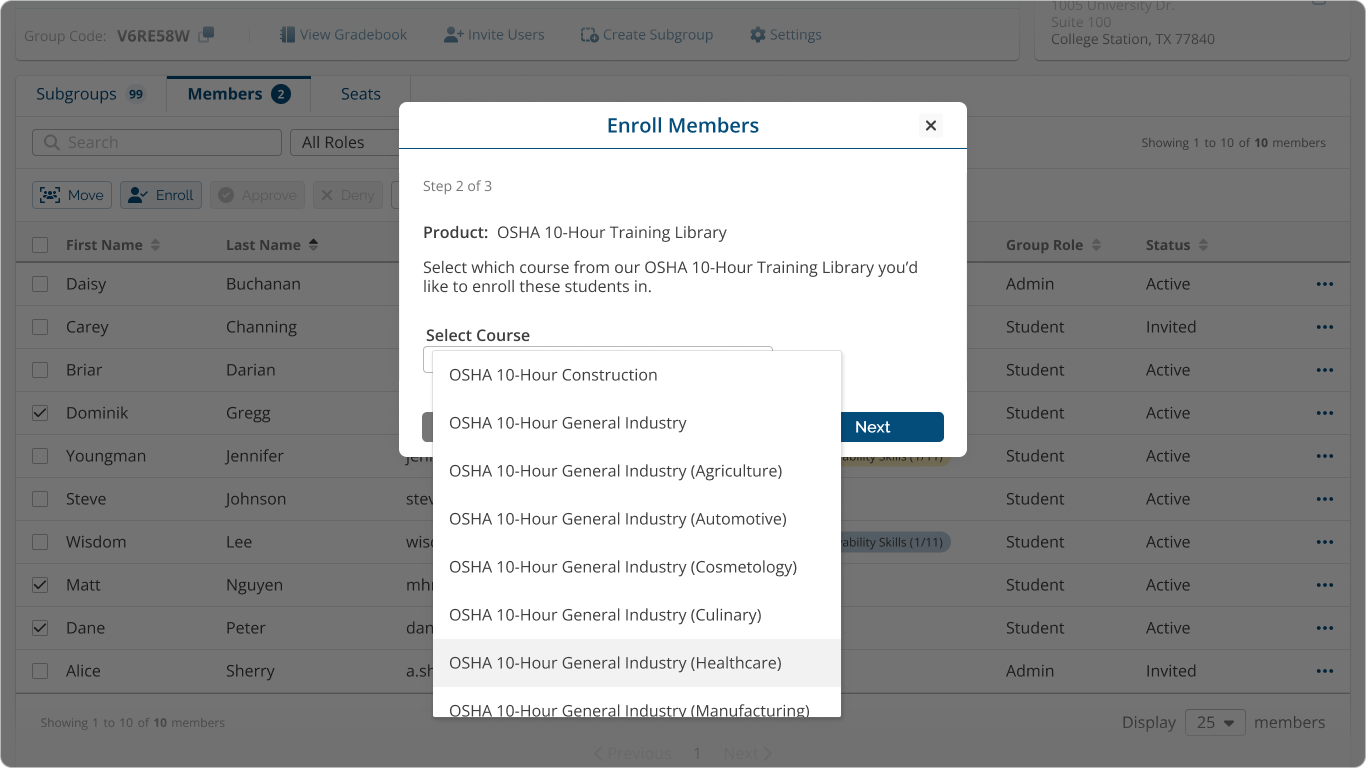Open the Seats tab
Image resolution: width=1366 pixels, height=768 pixels.
click(x=360, y=93)
